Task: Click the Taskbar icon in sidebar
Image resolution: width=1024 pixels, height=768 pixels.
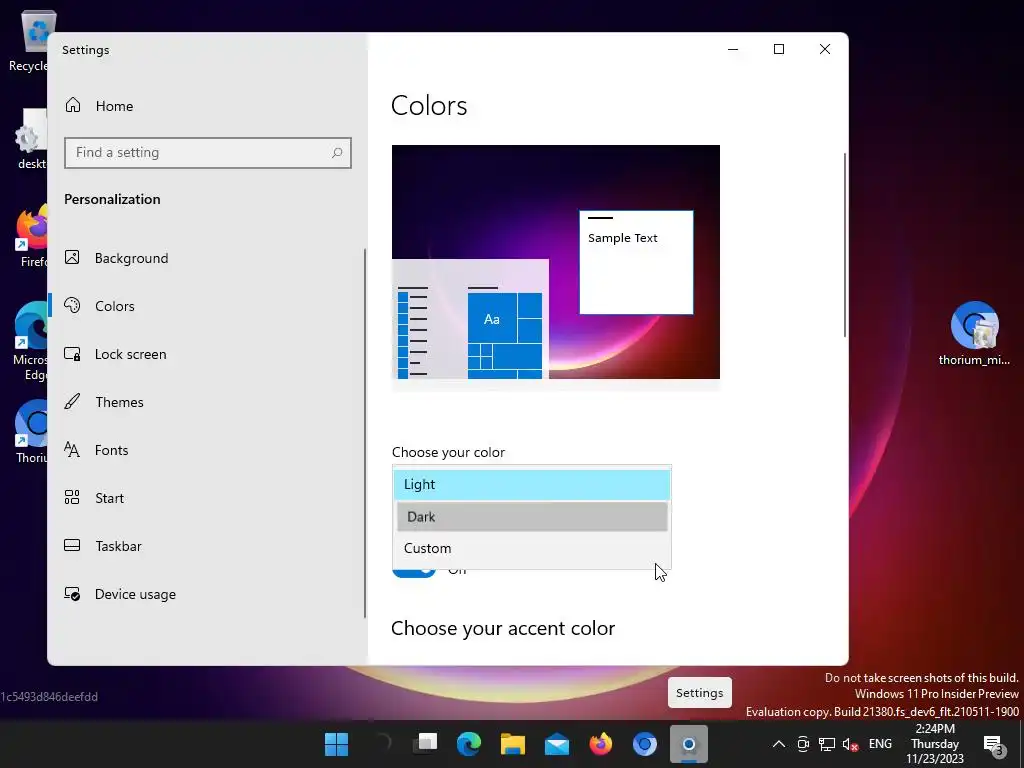Action: 72,545
